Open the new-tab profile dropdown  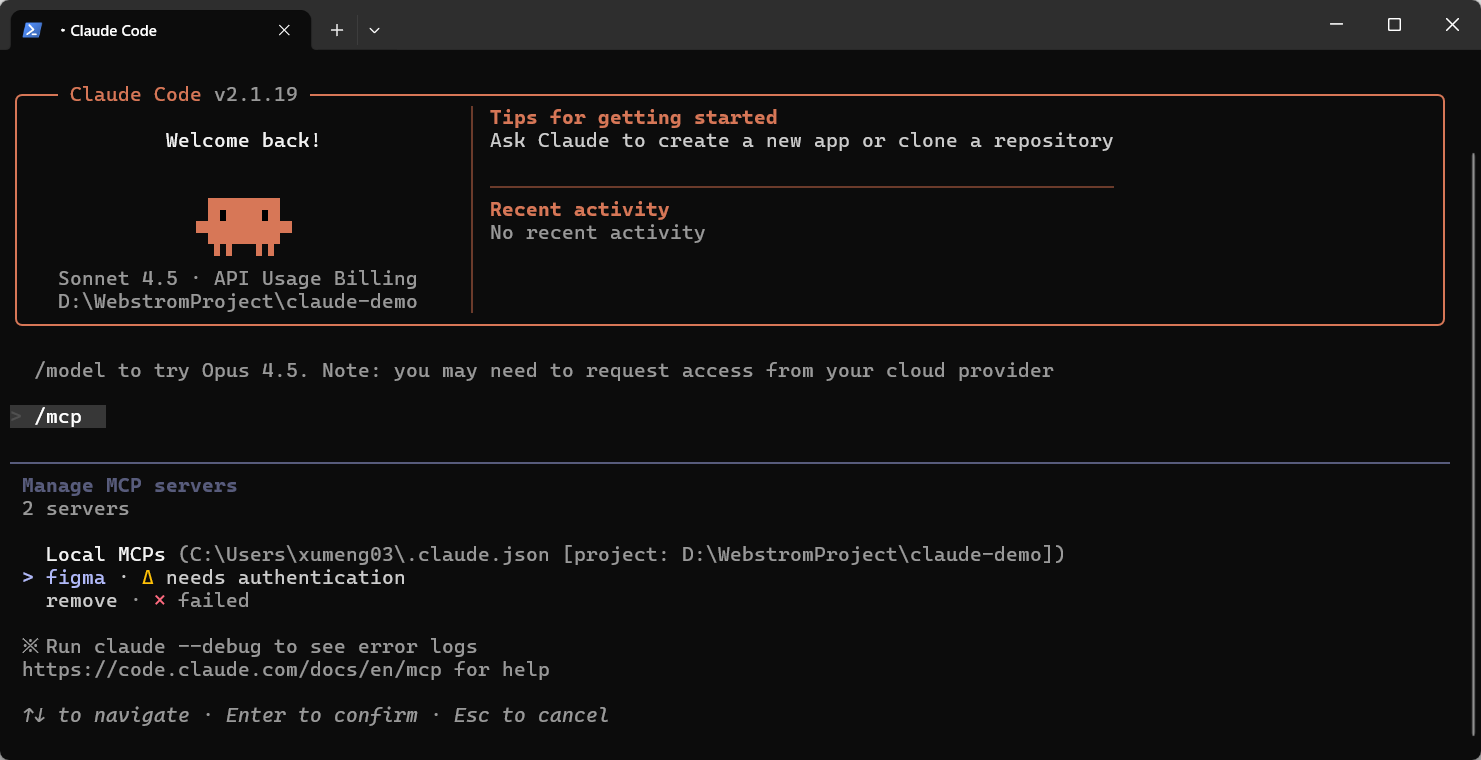374,30
